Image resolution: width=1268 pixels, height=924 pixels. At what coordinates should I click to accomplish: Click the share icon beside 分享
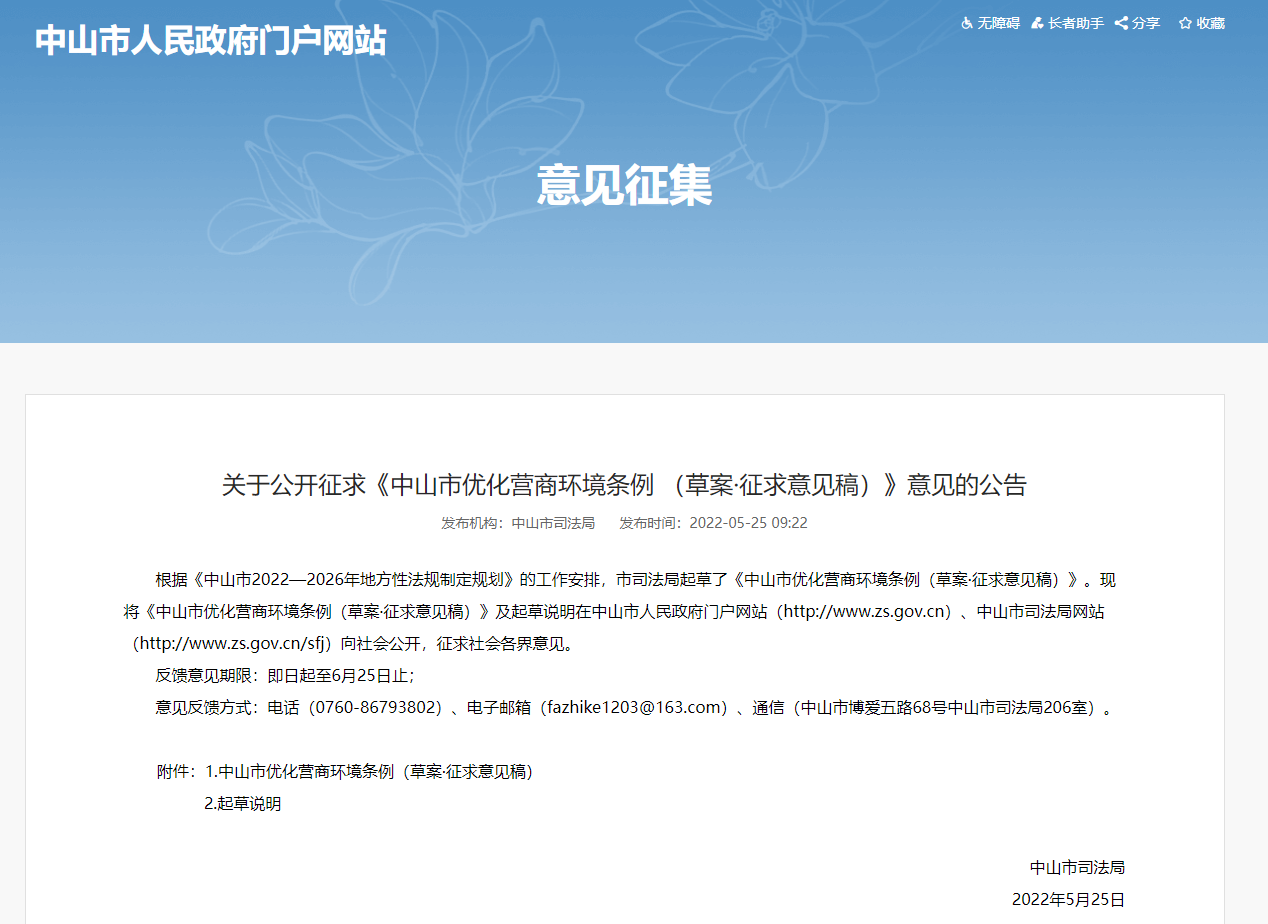click(x=1122, y=23)
